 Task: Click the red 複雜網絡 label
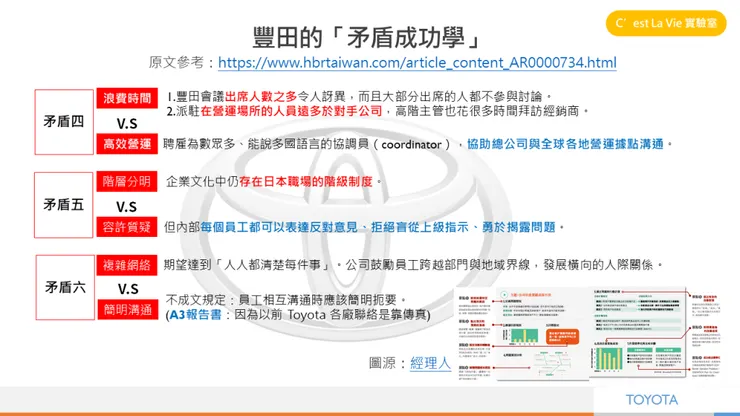tap(127, 265)
